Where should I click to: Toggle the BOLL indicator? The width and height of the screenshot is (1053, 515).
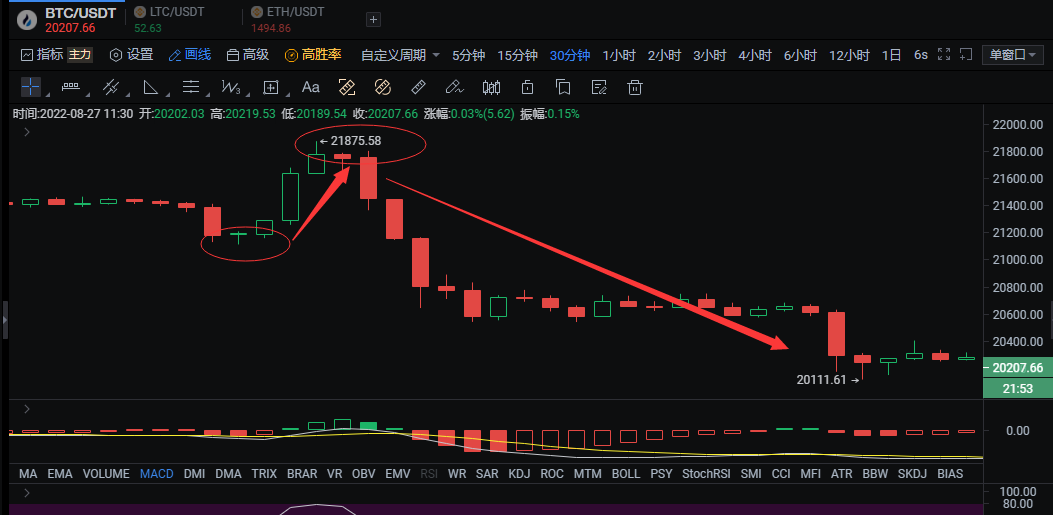tap(626, 474)
